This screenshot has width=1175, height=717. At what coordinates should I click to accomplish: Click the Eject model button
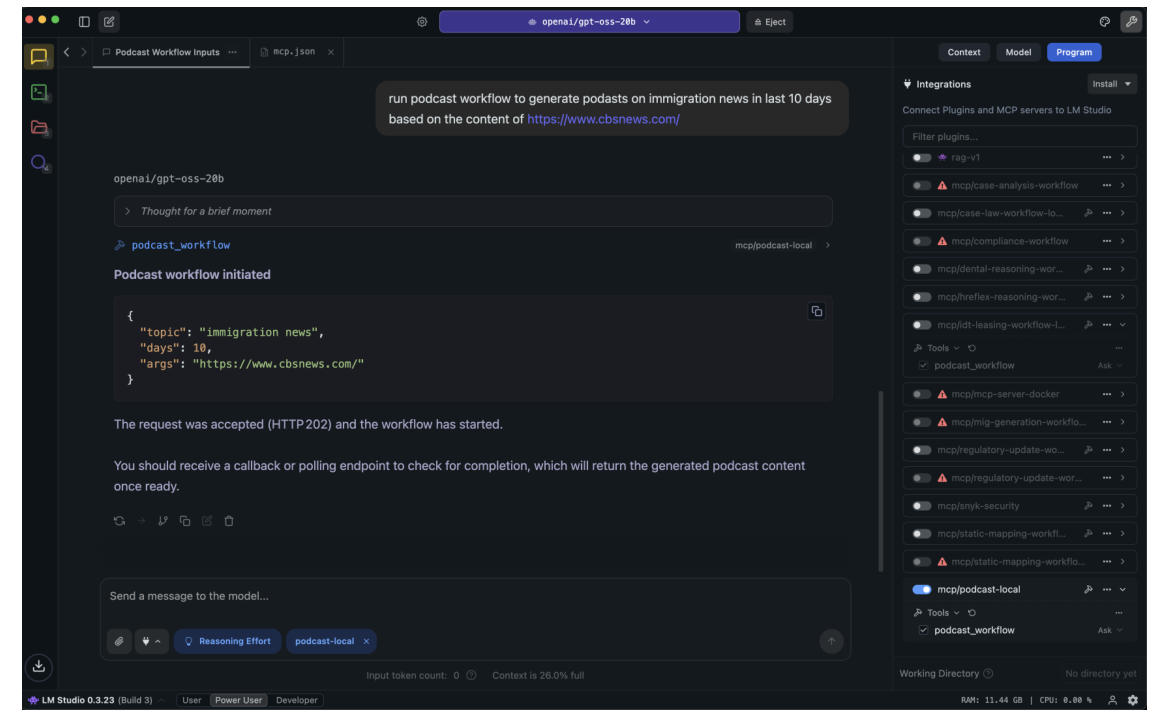pyautogui.click(x=769, y=22)
